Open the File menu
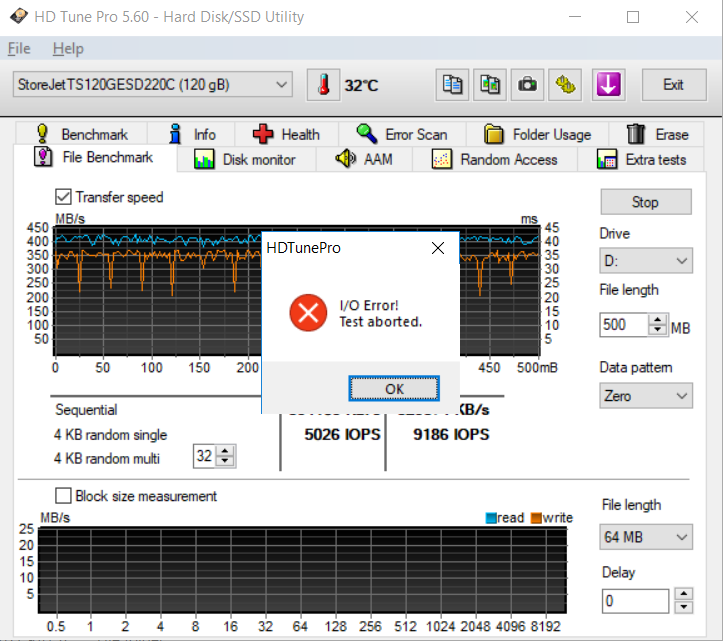The image size is (724, 641). click(x=19, y=48)
